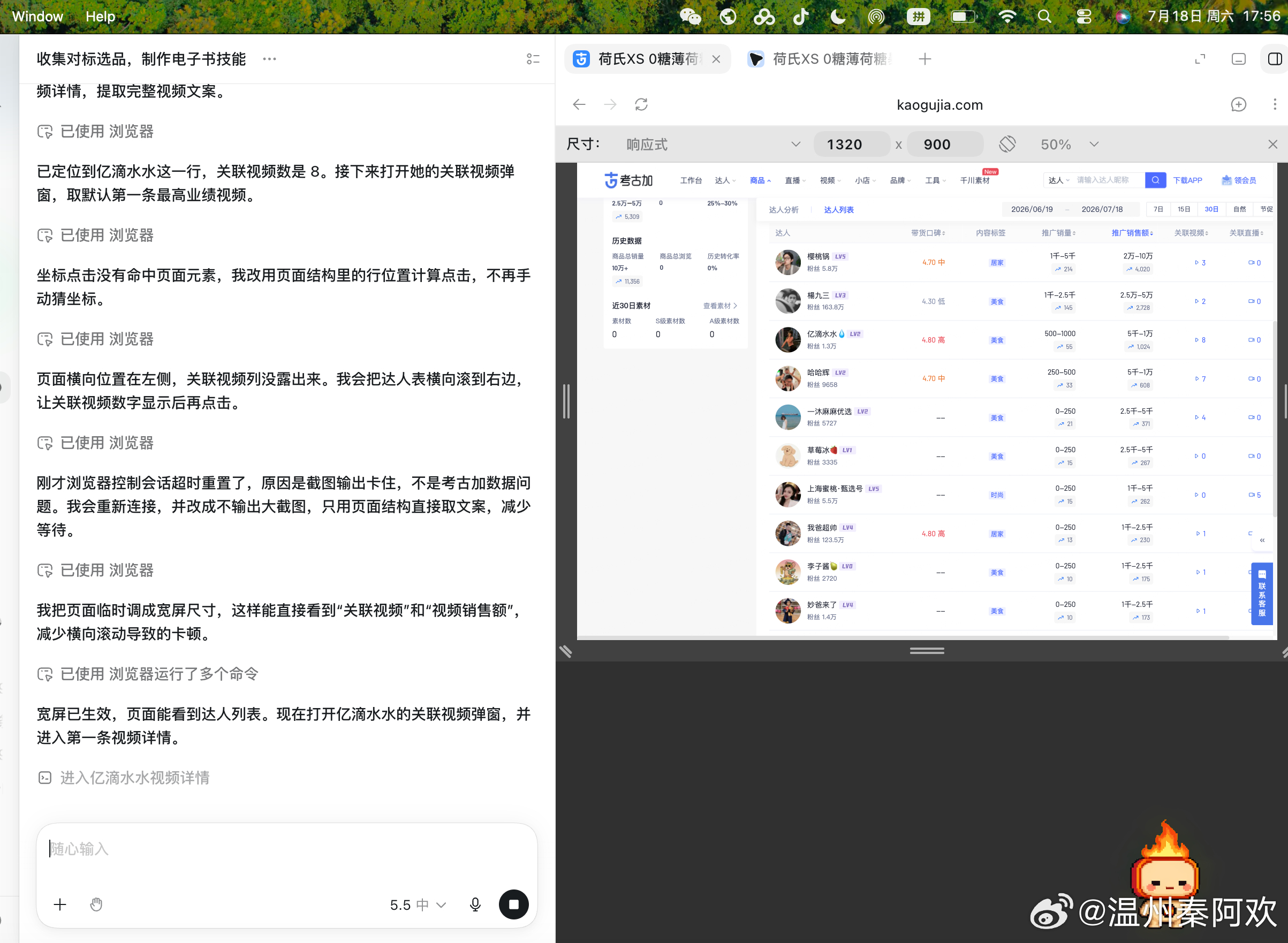This screenshot has height=943, width=1288.
Task: Toggle the bottom panel layout icon
Action: tap(1238, 59)
